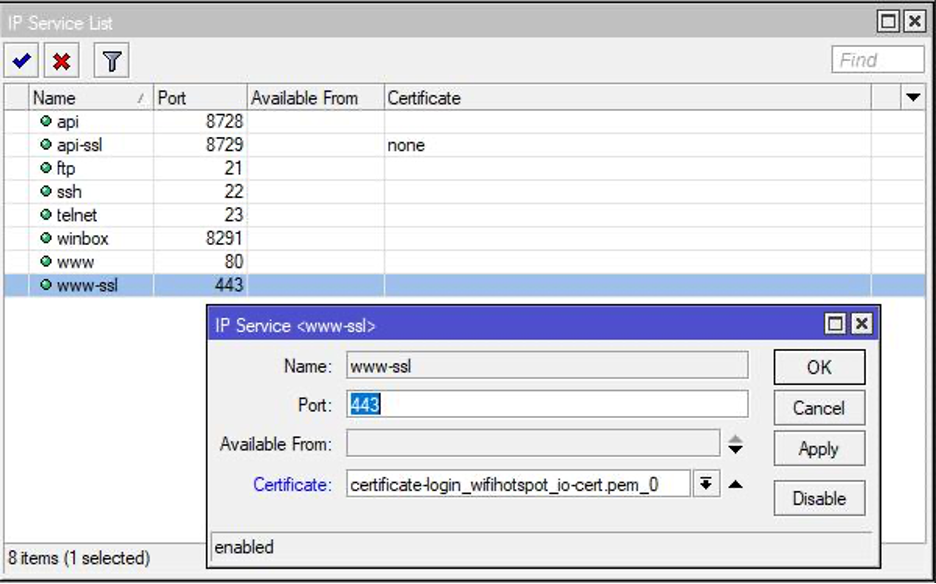The width and height of the screenshot is (936, 584).
Task: Click the '8 items (1 selected)' status text
Action: tap(79, 558)
